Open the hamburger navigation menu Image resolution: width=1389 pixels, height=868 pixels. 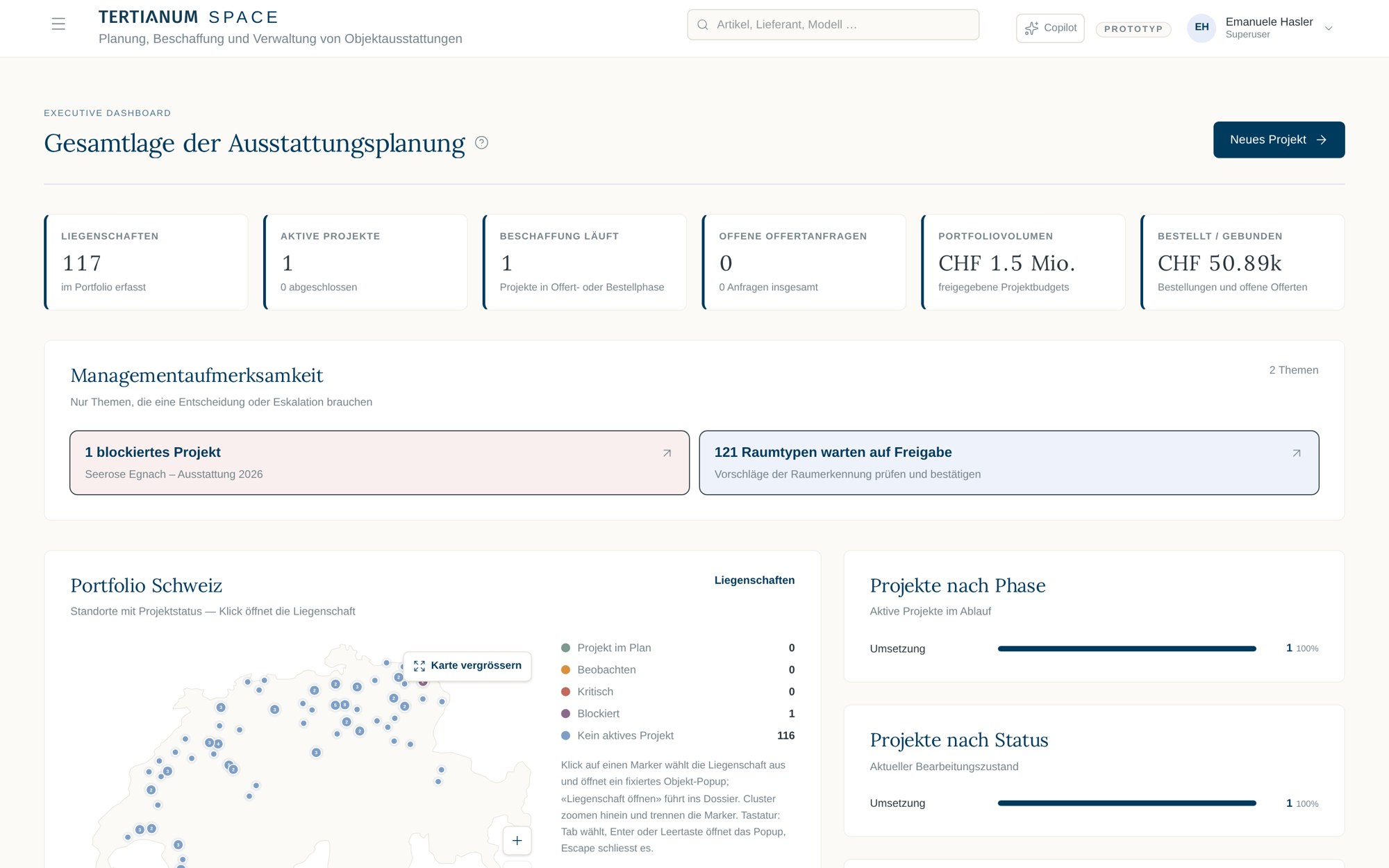point(58,24)
